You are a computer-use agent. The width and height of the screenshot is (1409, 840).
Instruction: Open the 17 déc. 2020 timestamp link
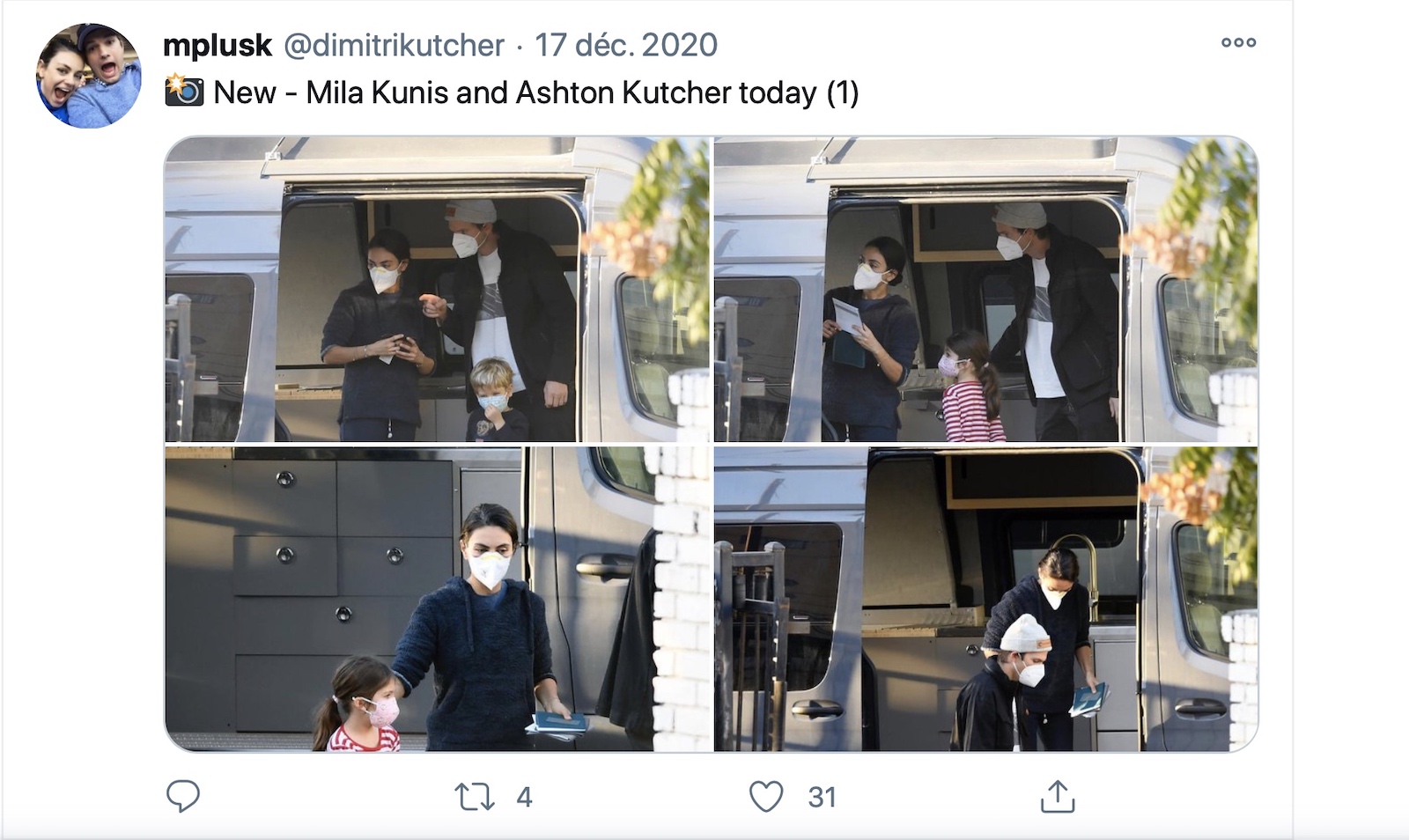tap(626, 45)
